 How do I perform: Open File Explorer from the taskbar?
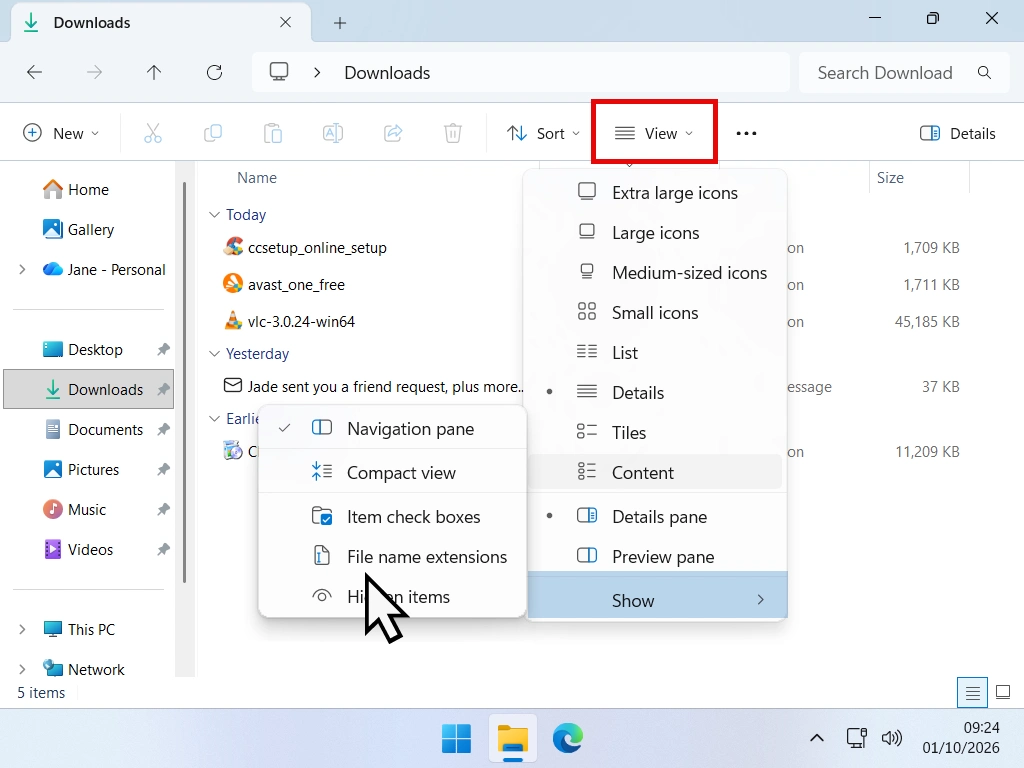click(513, 739)
